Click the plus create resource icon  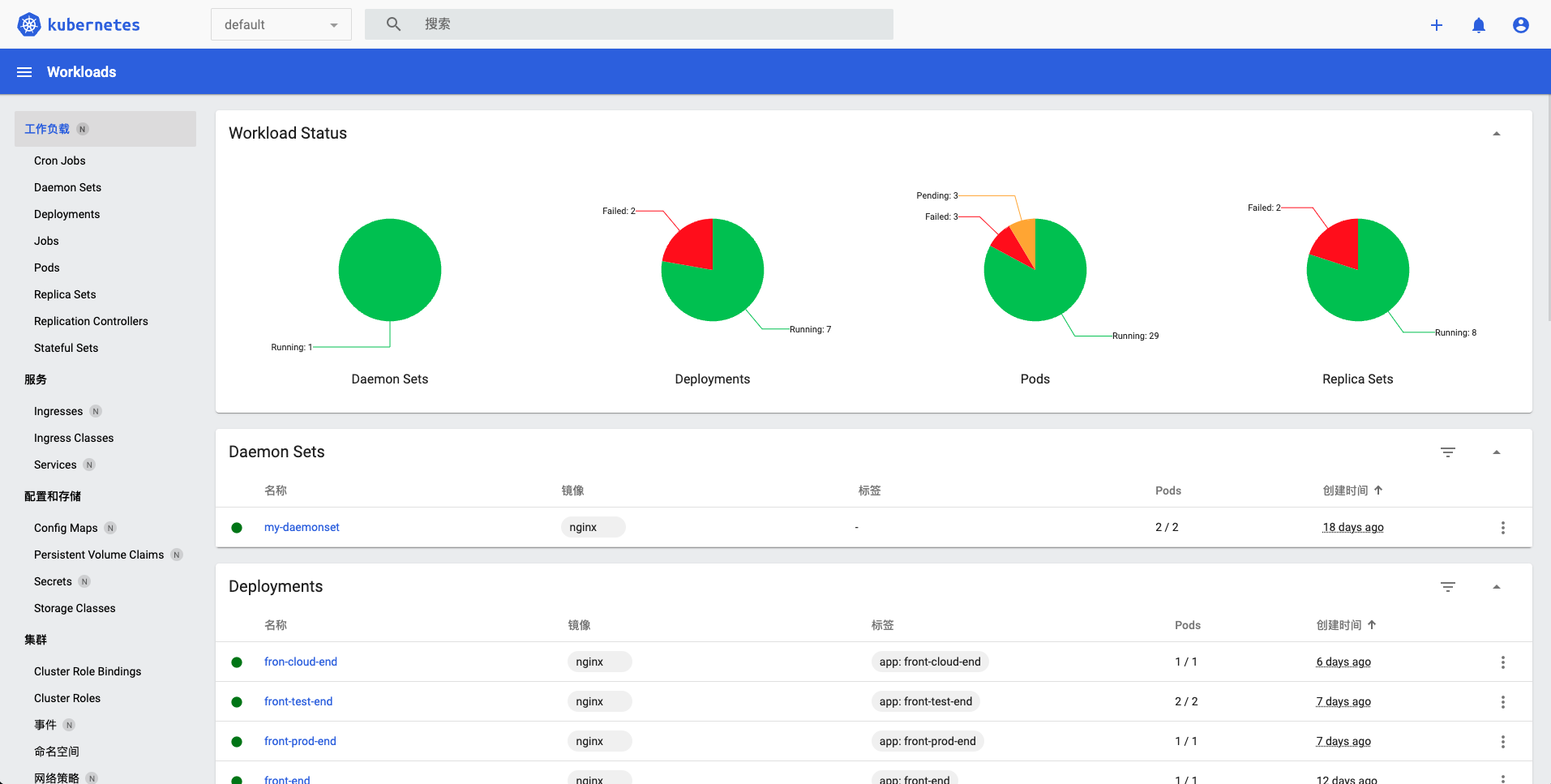1437,25
